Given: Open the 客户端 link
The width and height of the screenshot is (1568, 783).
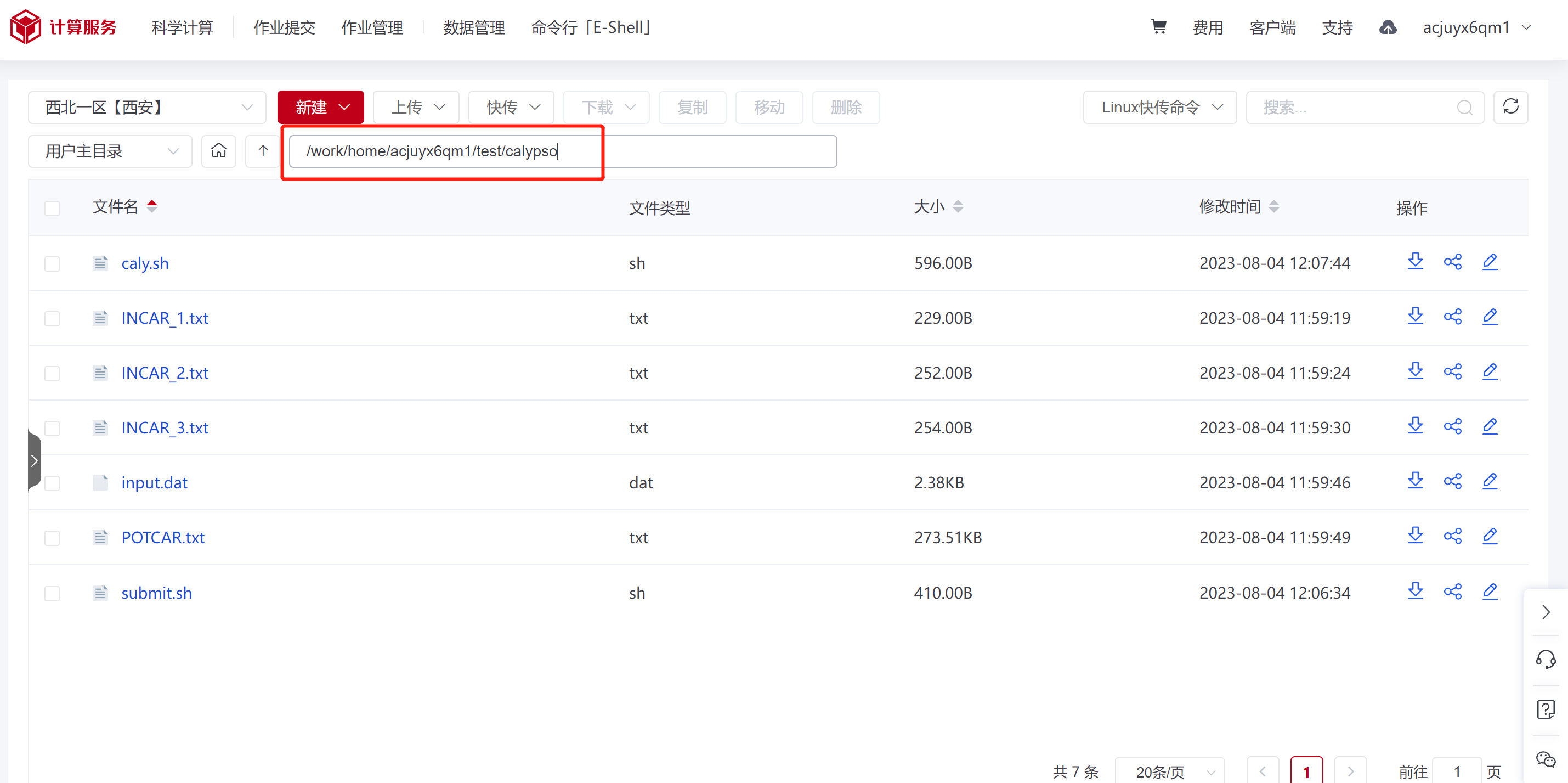Looking at the screenshot, I should (x=1272, y=27).
